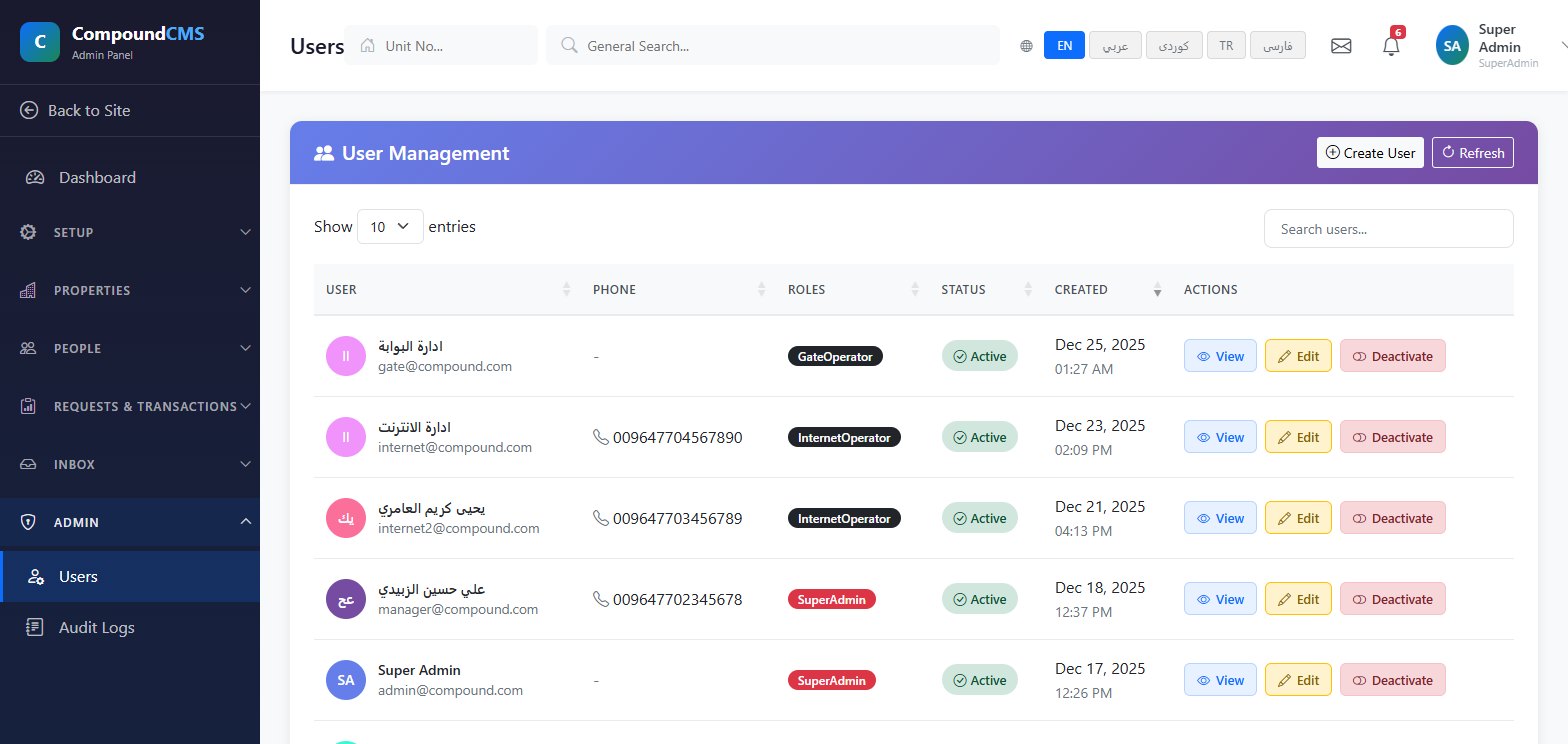The image size is (1568, 744).
Task: Deactivate the gate@compound.com user
Action: pos(1393,356)
